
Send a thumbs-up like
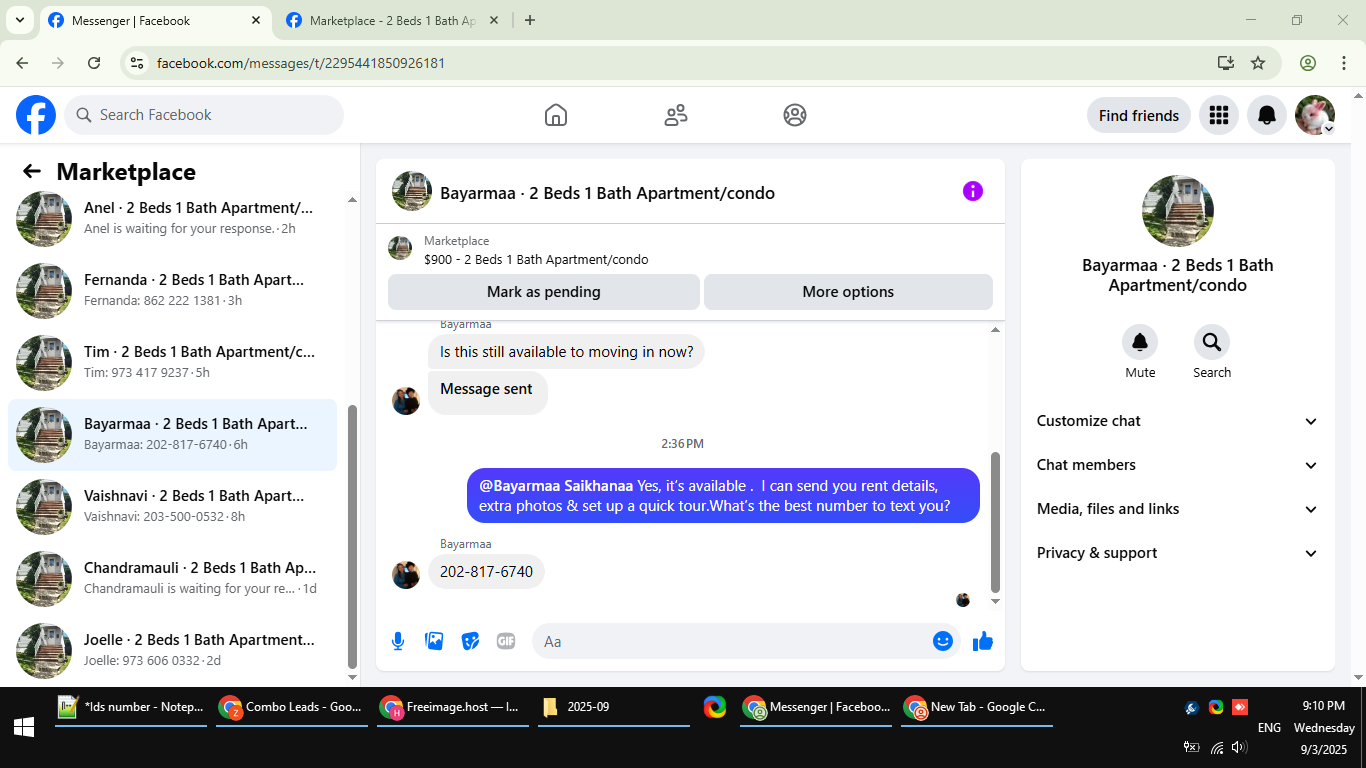pos(983,641)
